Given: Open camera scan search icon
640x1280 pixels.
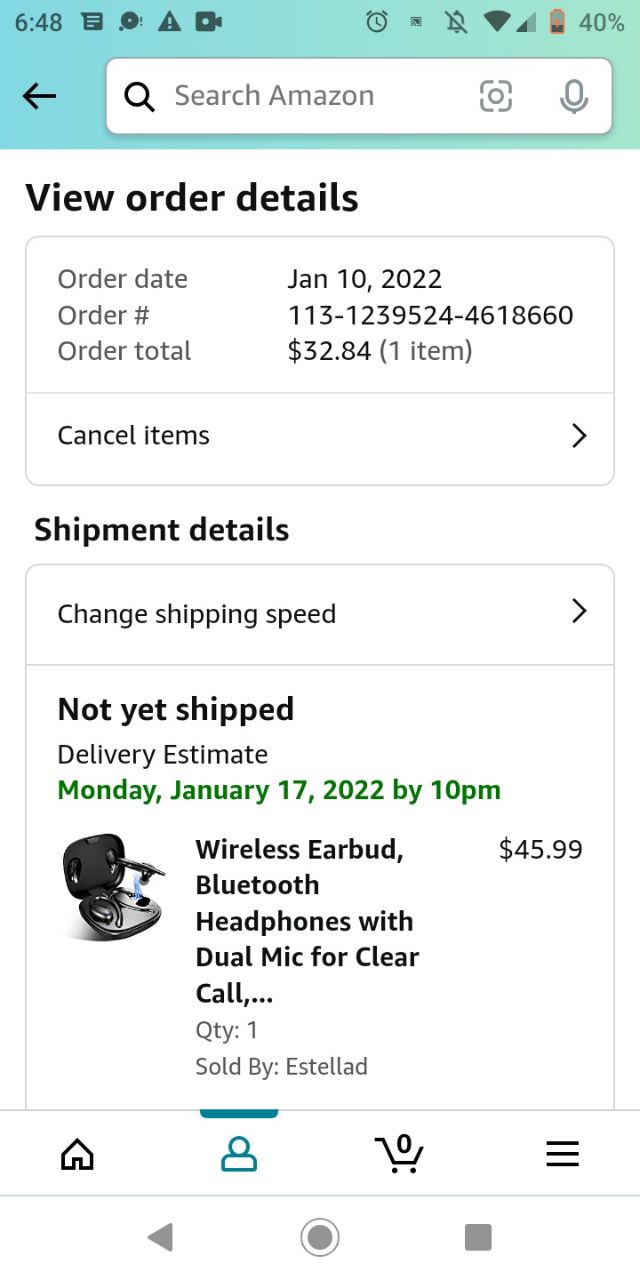Looking at the screenshot, I should 496,96.
